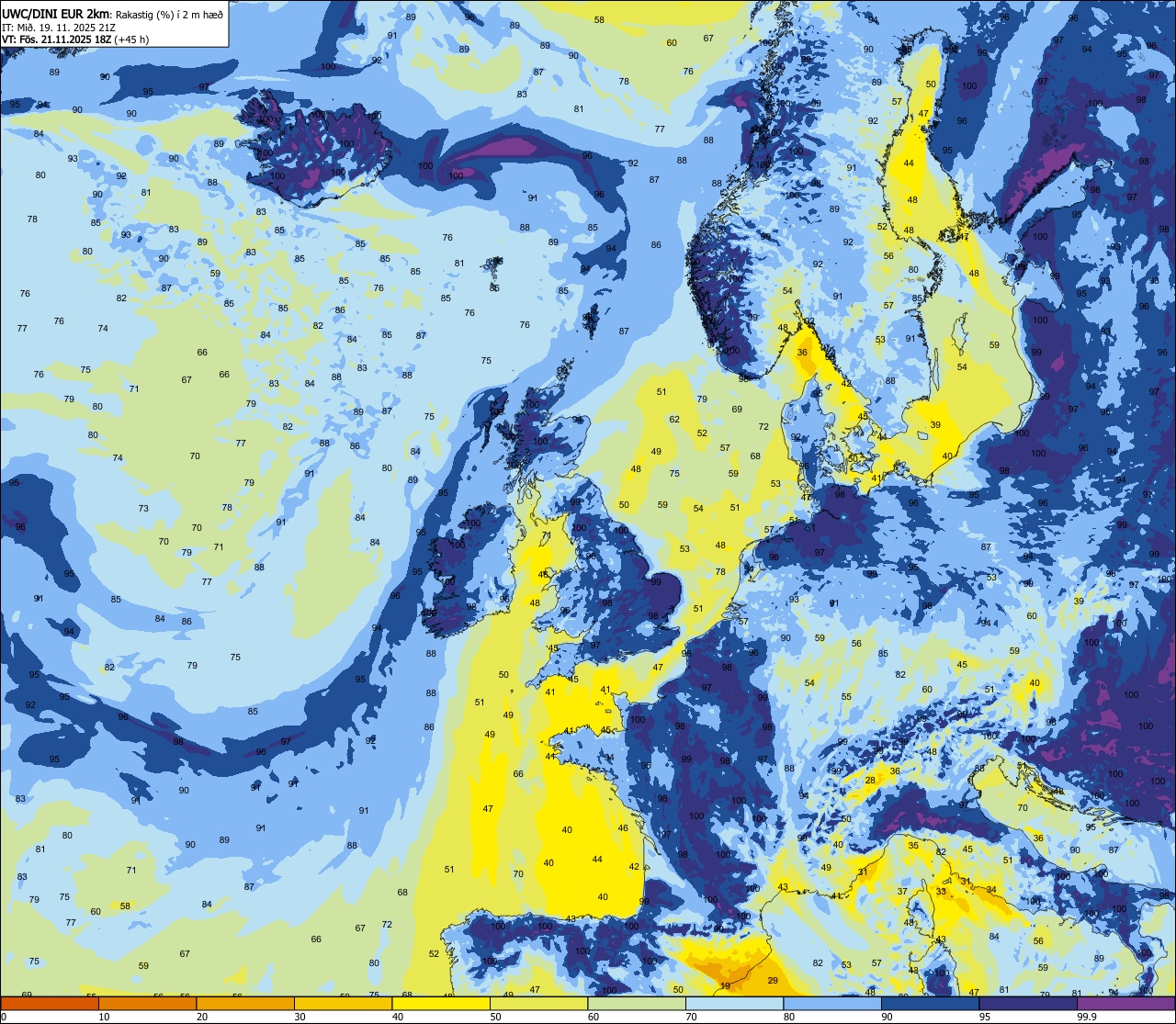
Task: Click the map value "19" in the orange area
Action: pos(725,985)
